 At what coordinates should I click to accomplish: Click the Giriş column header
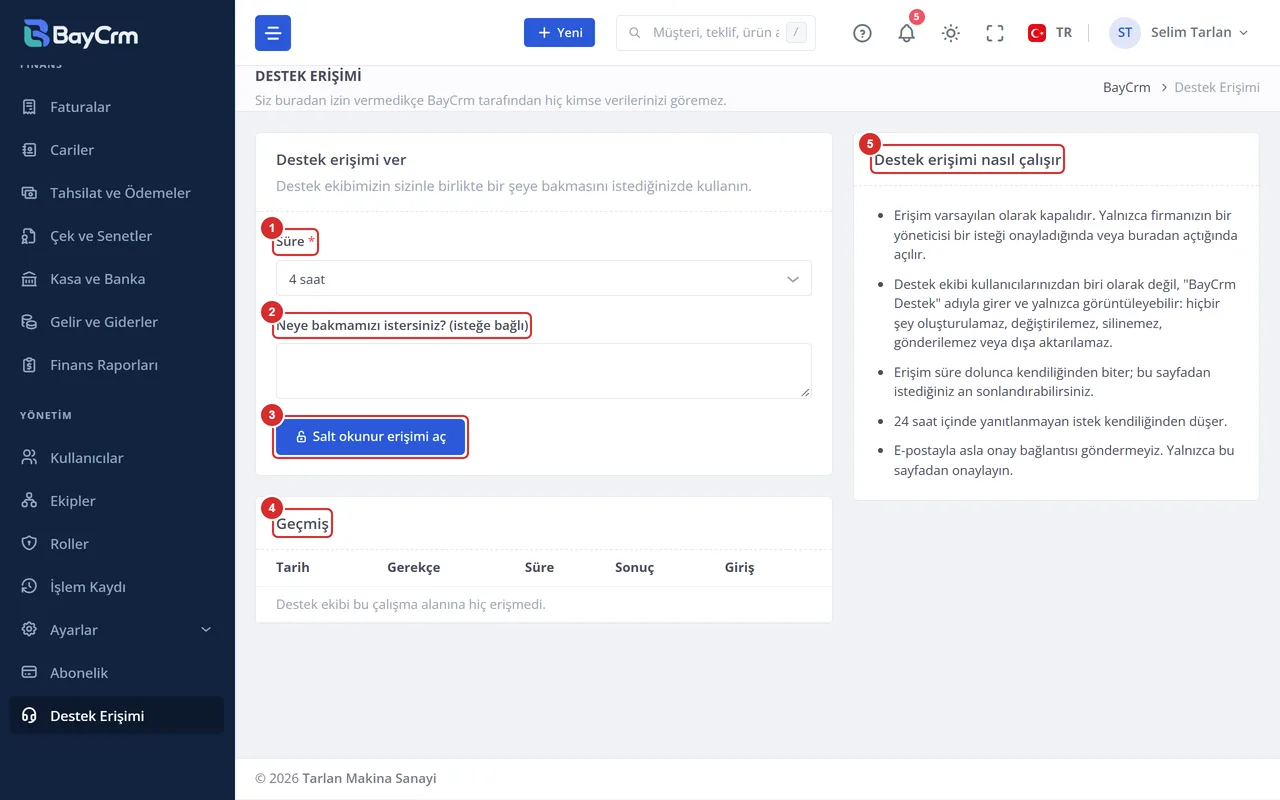(740, 567)
